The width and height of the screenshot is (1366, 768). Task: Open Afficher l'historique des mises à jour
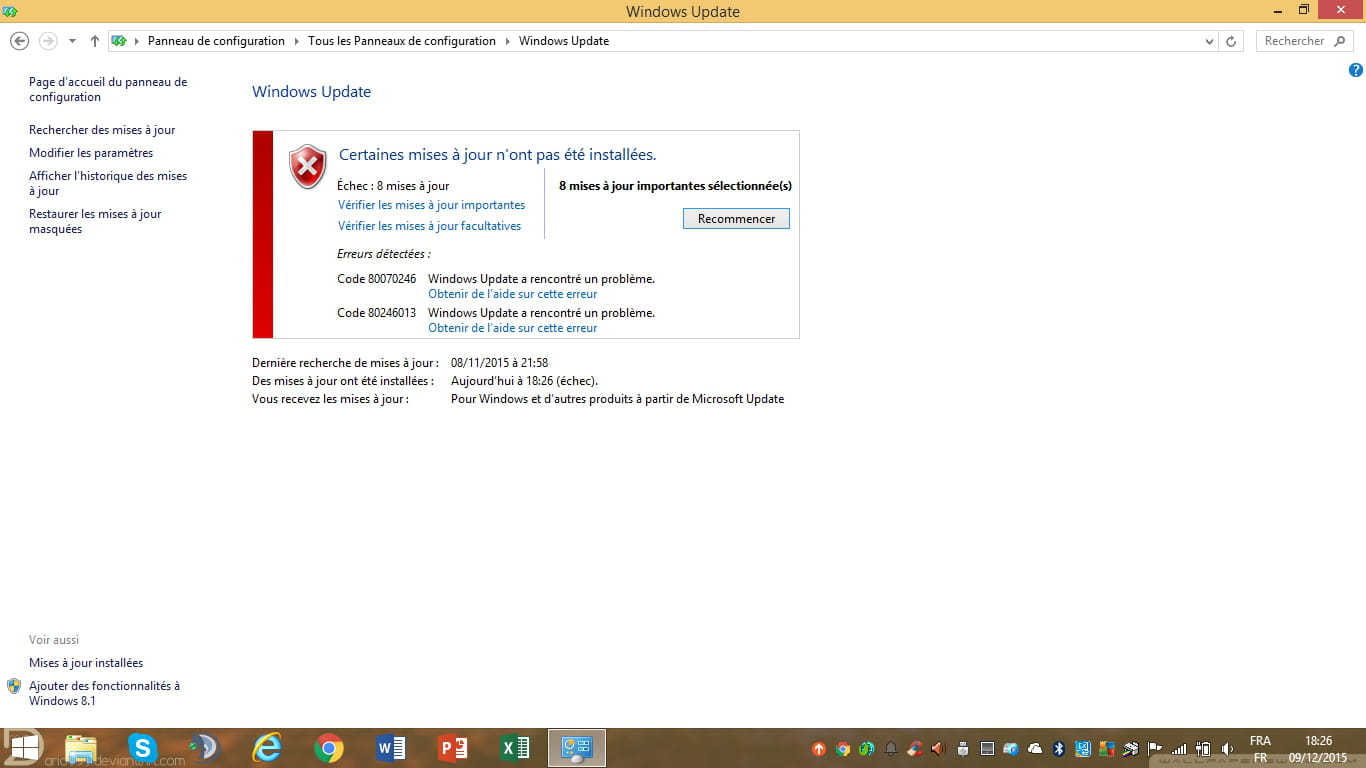point(108,183)
